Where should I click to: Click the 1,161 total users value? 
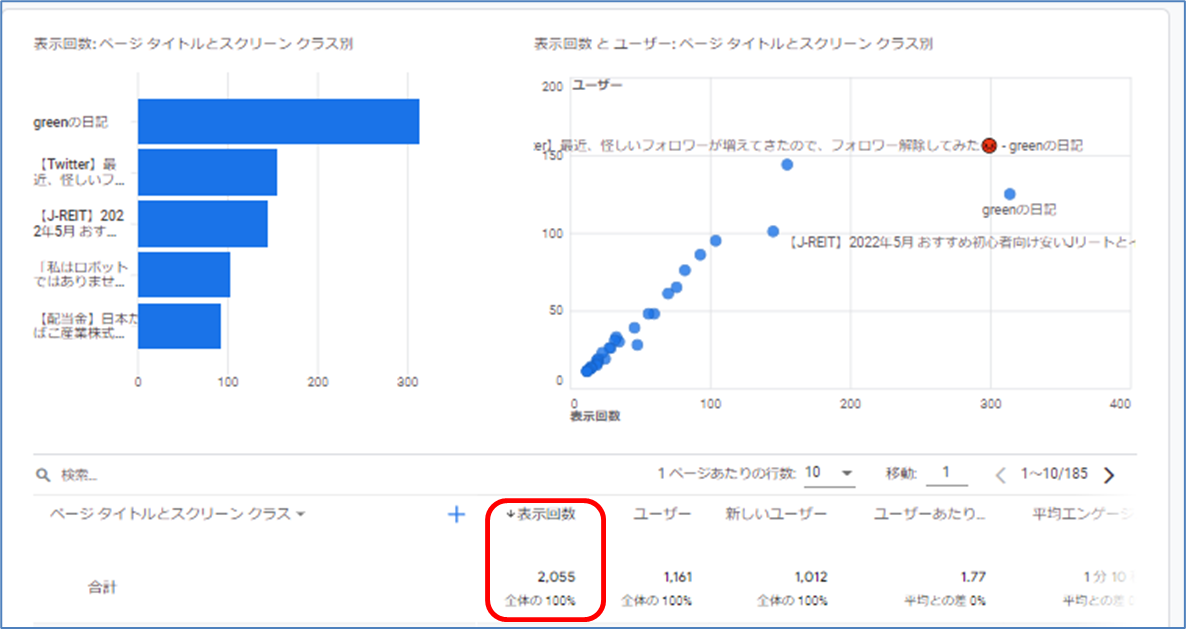678,578
